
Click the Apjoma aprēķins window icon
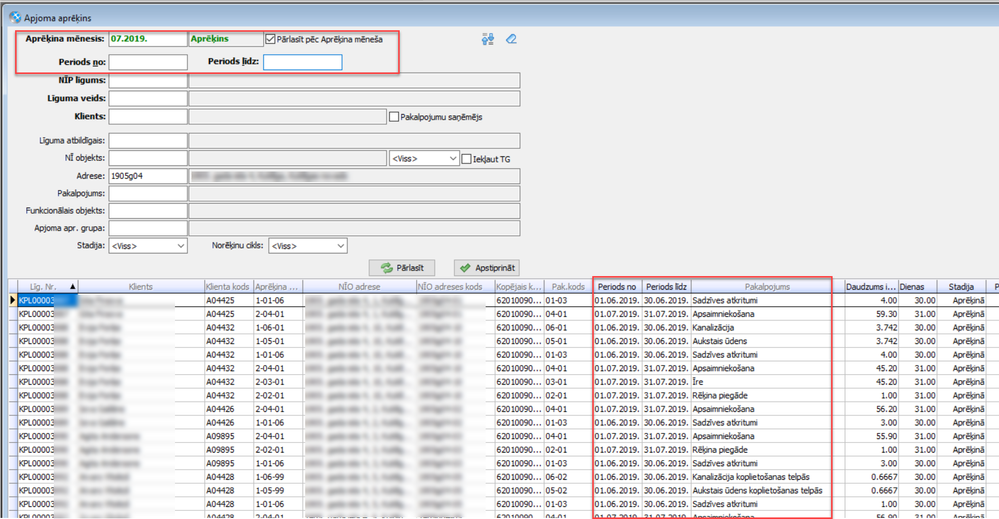pos(15,17)
